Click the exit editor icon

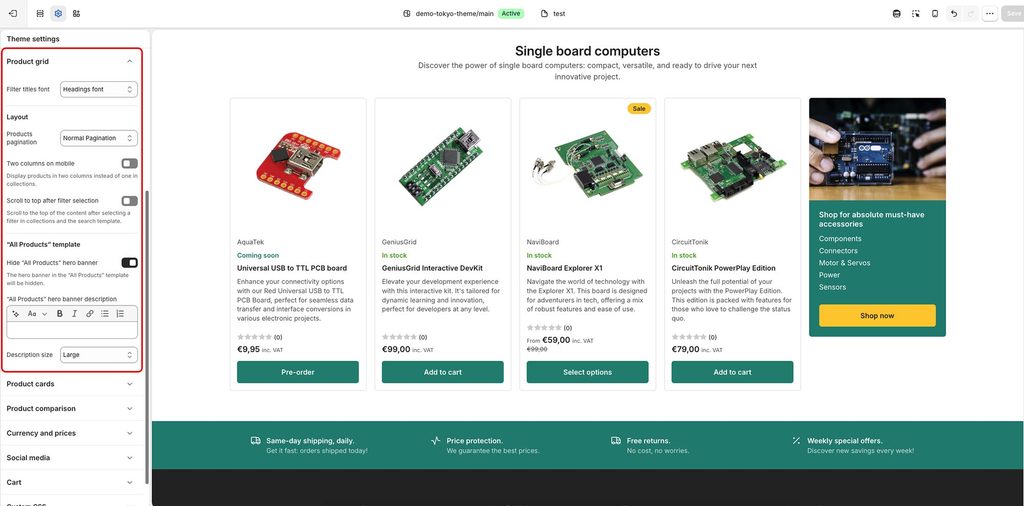coord(13,14)
